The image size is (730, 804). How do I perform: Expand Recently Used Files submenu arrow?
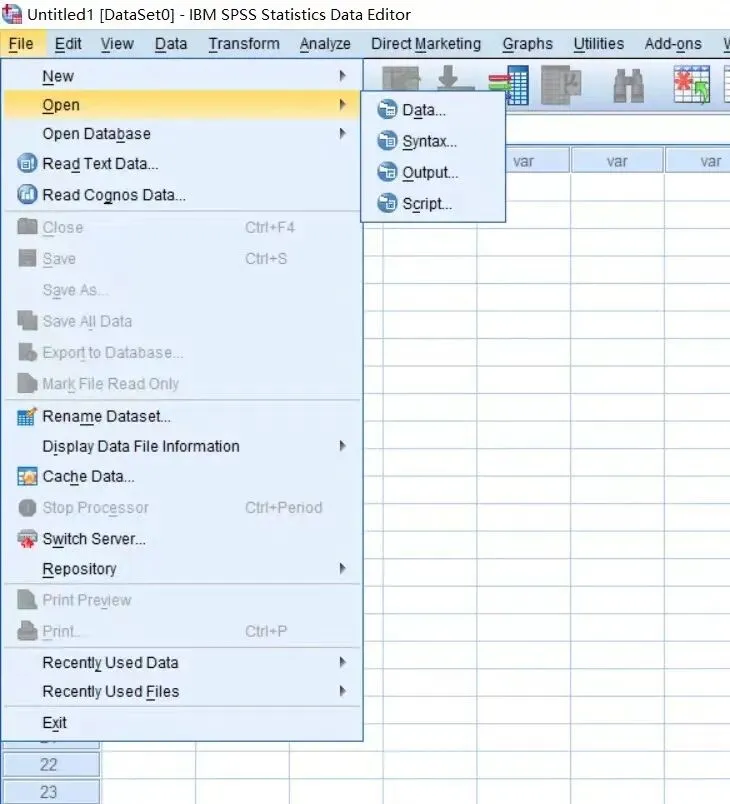point(342,691)
